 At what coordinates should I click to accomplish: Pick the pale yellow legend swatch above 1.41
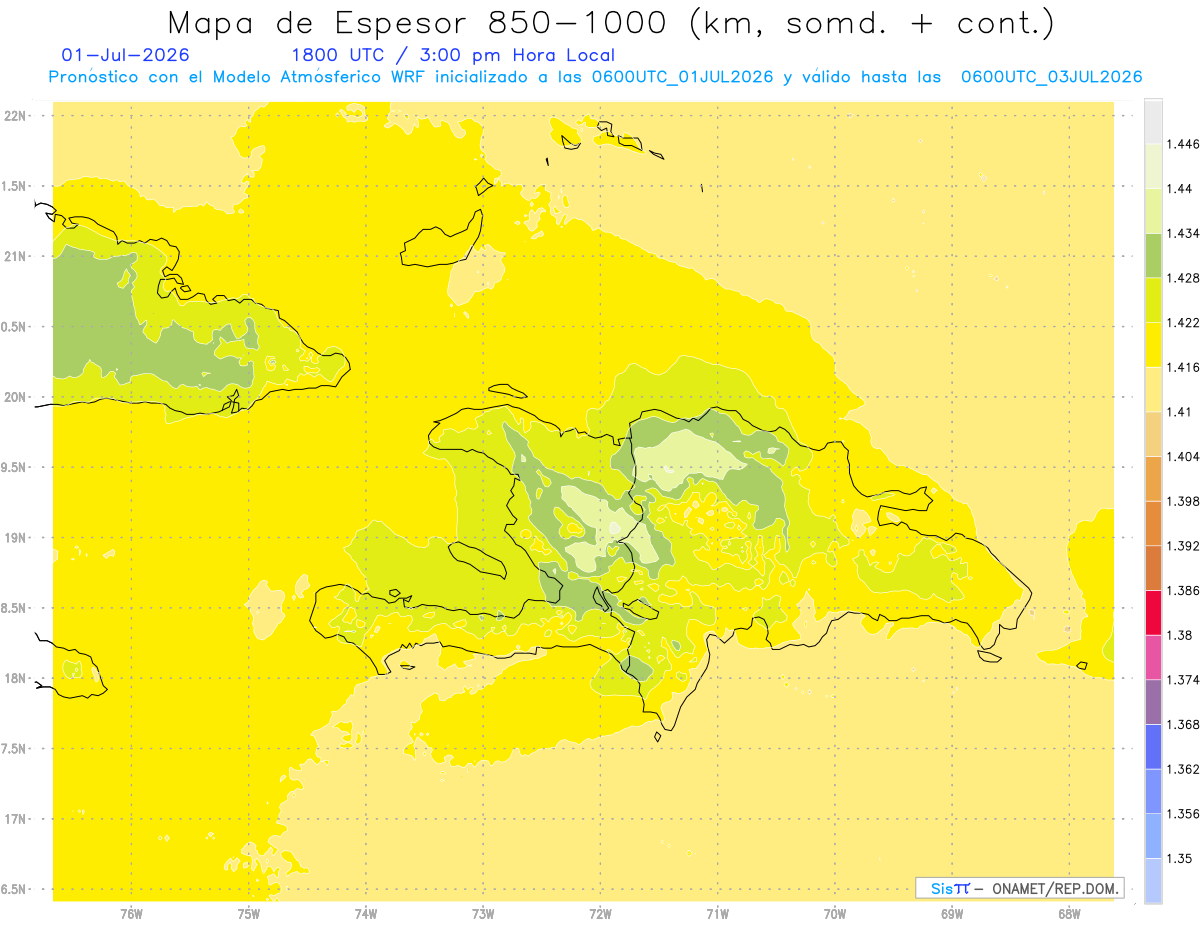coord(1154,389)
